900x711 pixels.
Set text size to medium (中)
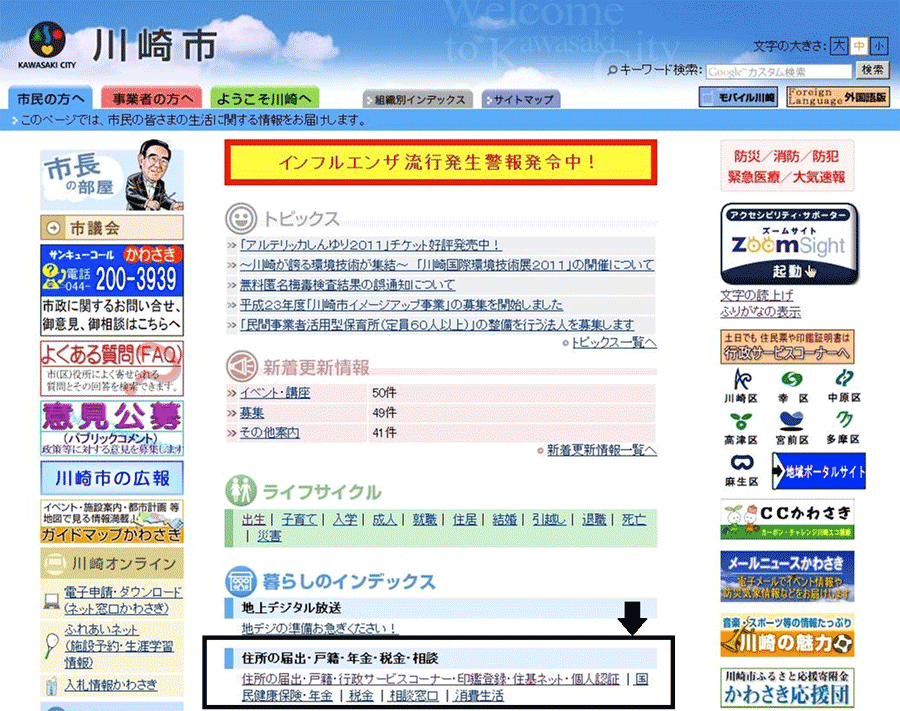(x=859, y=46)
